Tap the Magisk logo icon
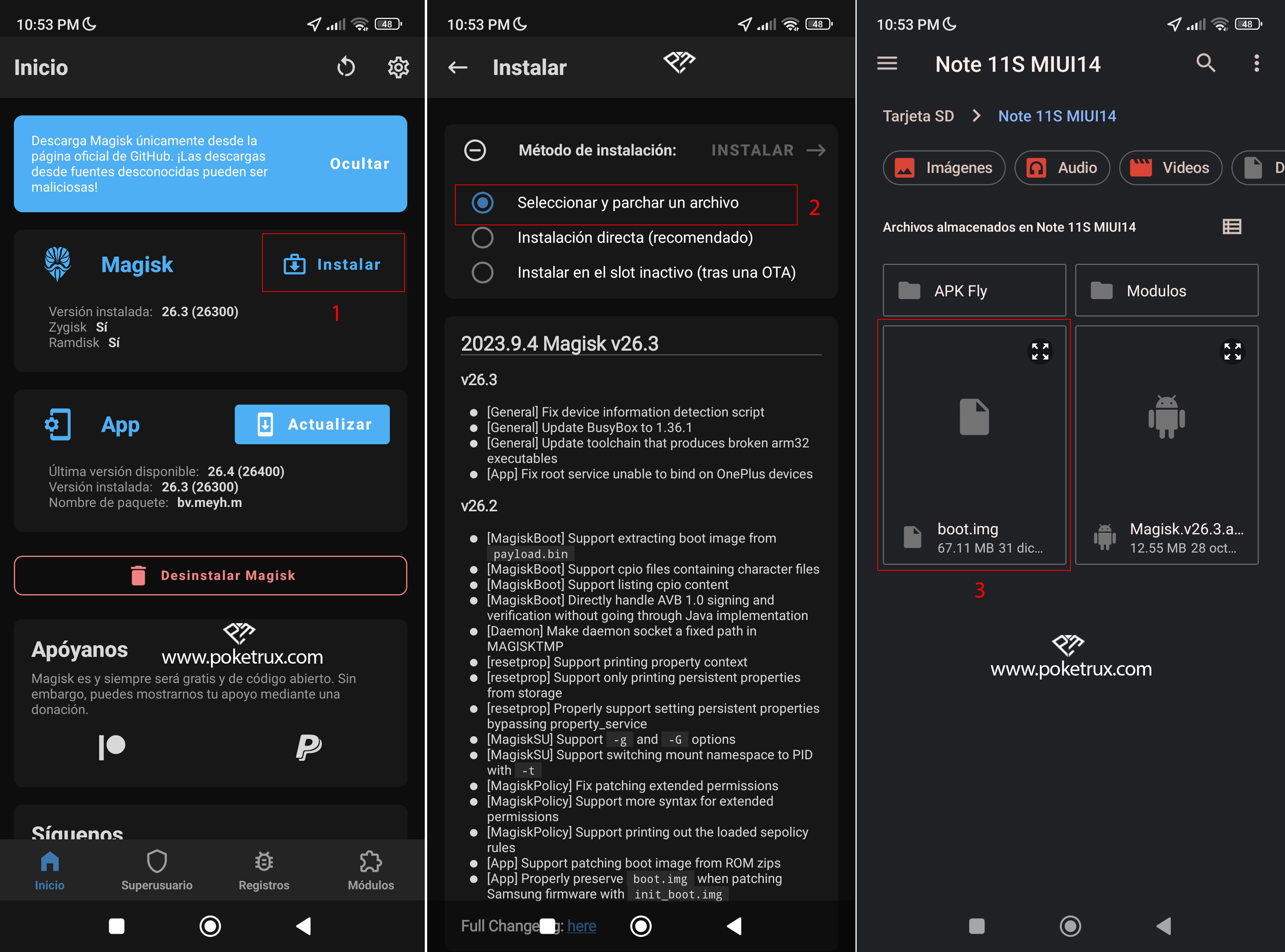1285x952 pixels. 58,264
